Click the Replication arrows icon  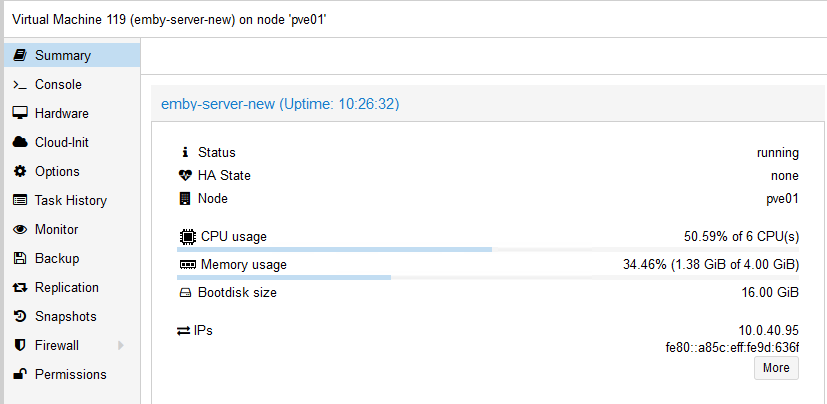(x=19, y=288)
